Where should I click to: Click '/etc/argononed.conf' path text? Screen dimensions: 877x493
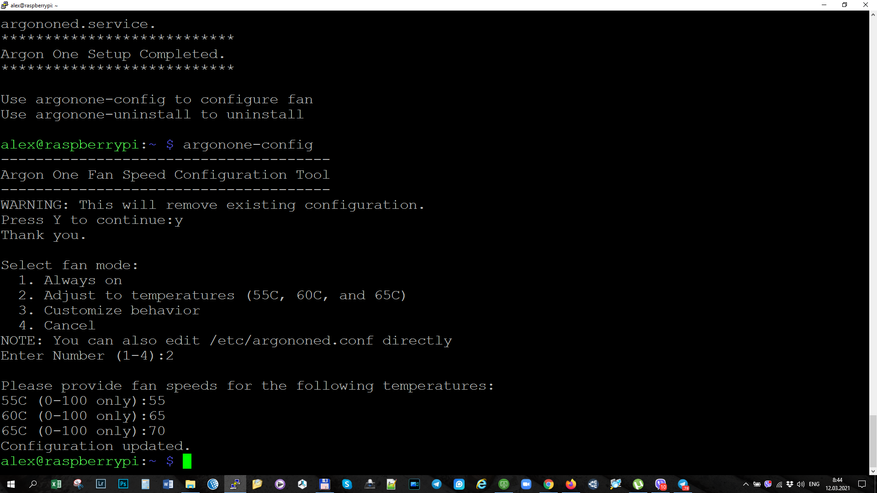click(291, 341)
